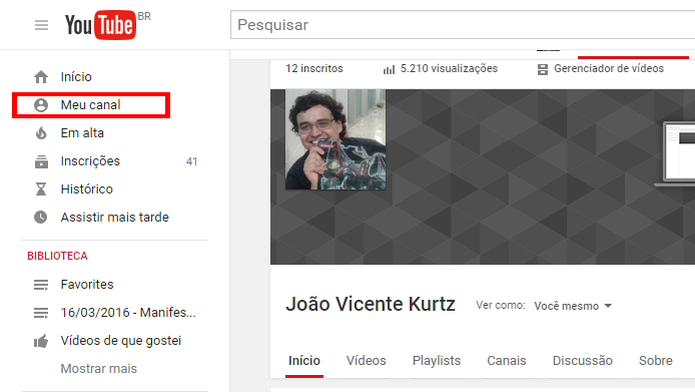695x392 pixels.
Task: Open the Ver como Você mesmo dropdown
Action: [573, 306]
